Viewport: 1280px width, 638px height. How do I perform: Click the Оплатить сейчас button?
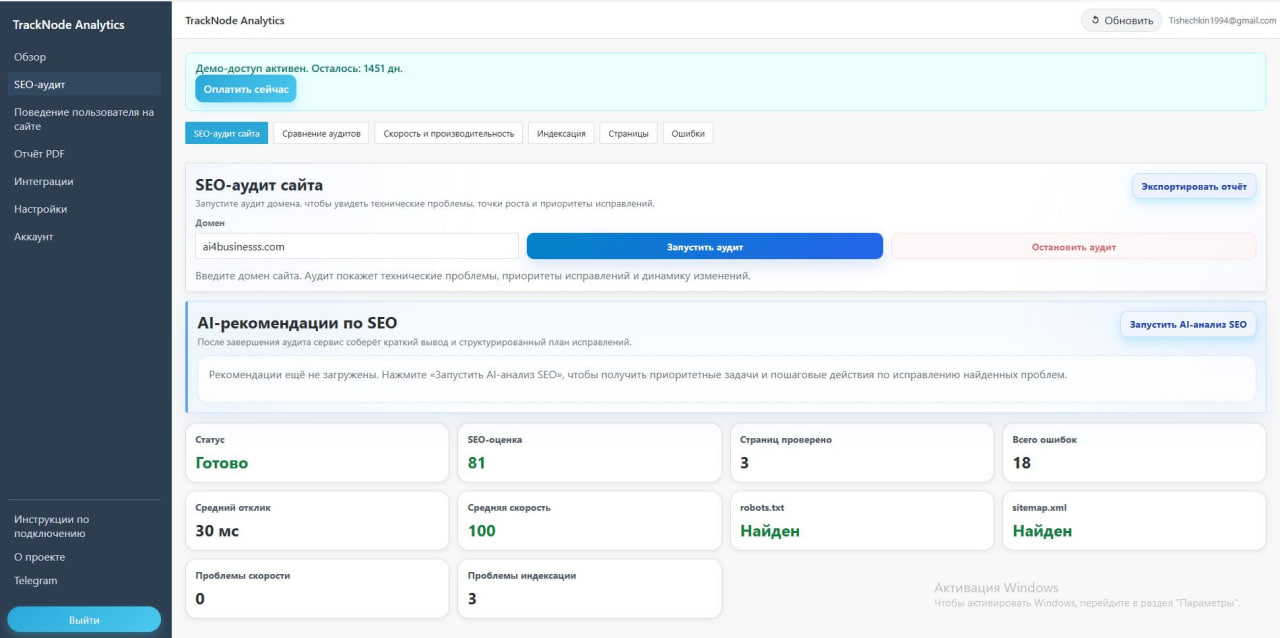coord(245,88)
